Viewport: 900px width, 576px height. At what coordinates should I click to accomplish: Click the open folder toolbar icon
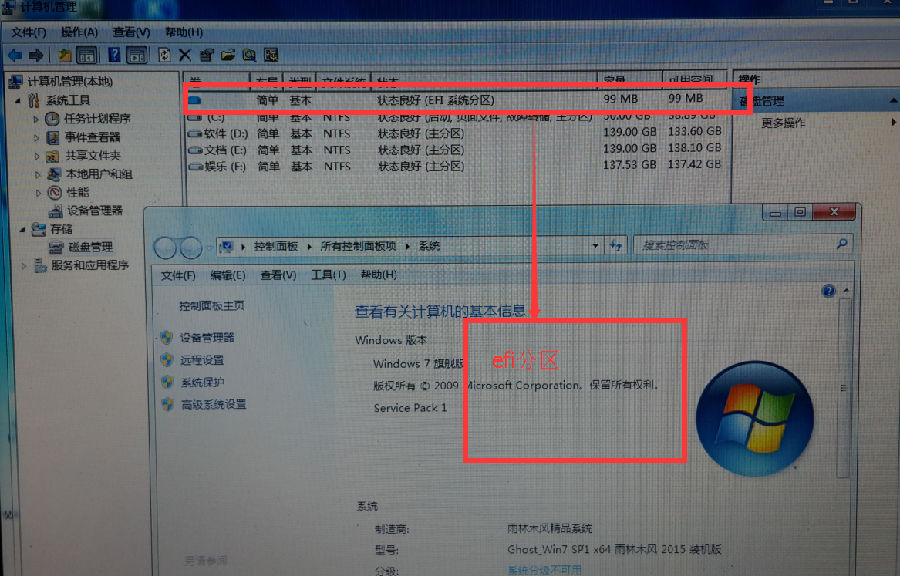tap(228, 55)
